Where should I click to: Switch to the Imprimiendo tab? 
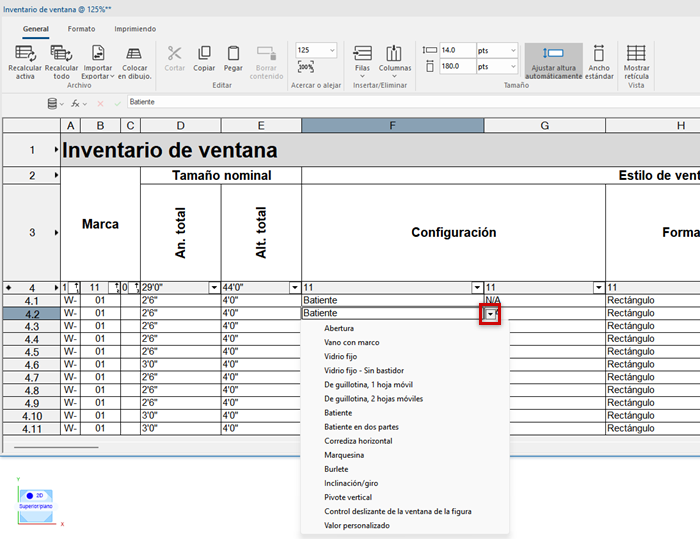click(134, 30)
